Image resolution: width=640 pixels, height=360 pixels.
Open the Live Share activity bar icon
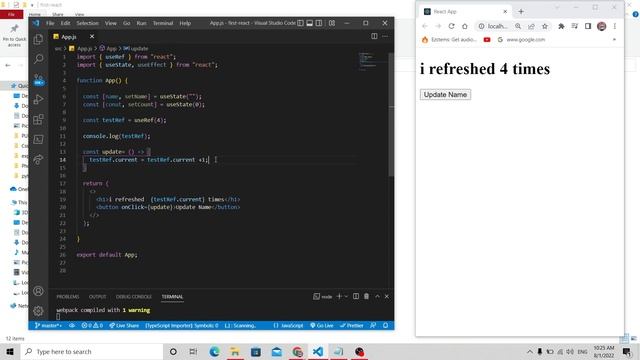38,159
